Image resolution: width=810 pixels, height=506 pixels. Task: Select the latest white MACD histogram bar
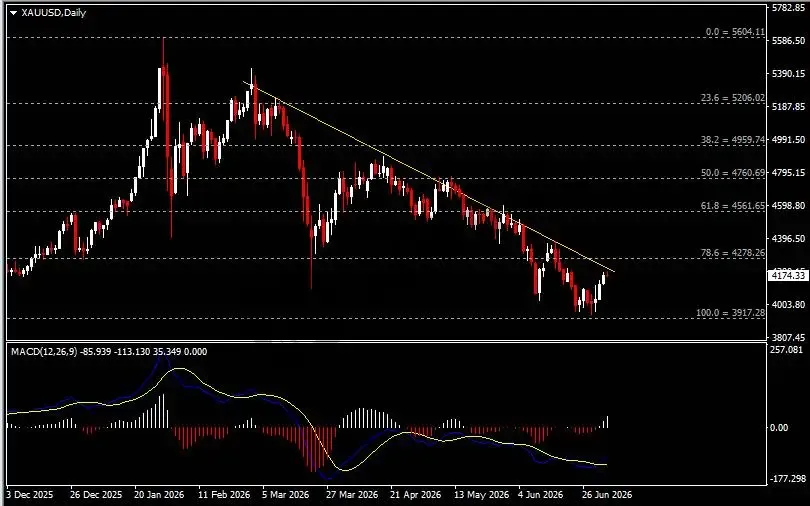pos(608,422)
